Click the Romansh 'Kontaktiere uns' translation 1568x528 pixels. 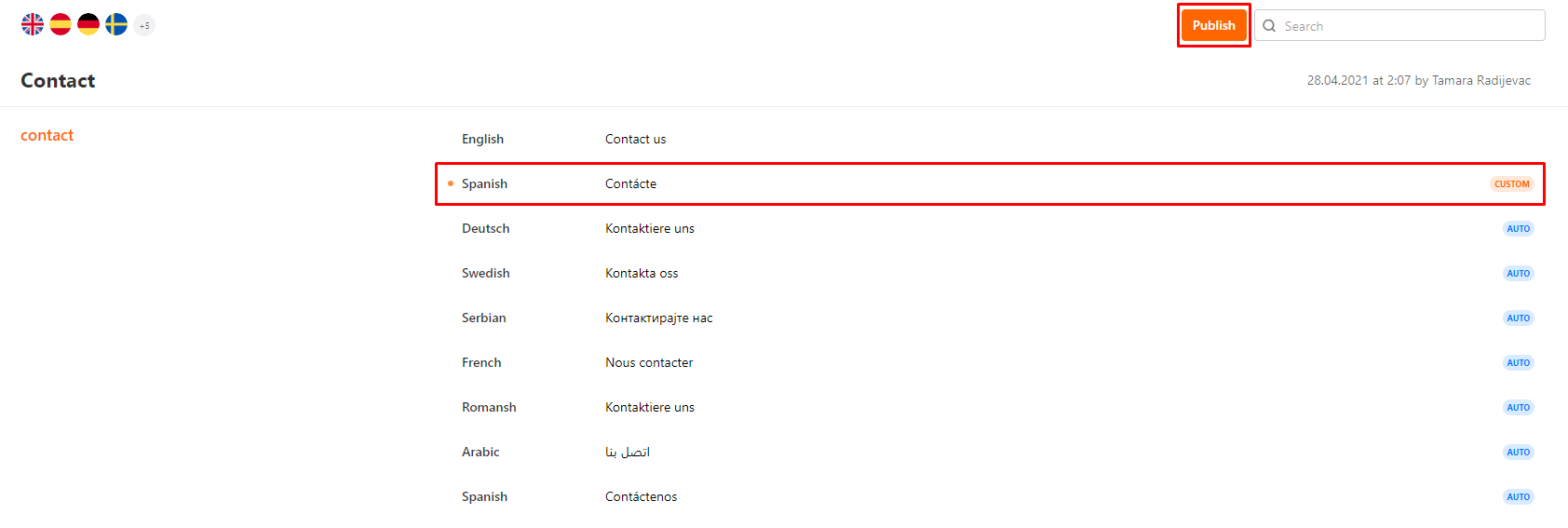[x=650, y=407]
